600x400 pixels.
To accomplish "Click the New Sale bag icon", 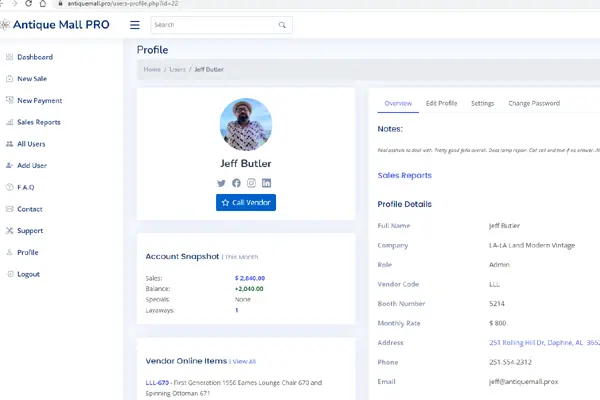I will tap(10, 78).
